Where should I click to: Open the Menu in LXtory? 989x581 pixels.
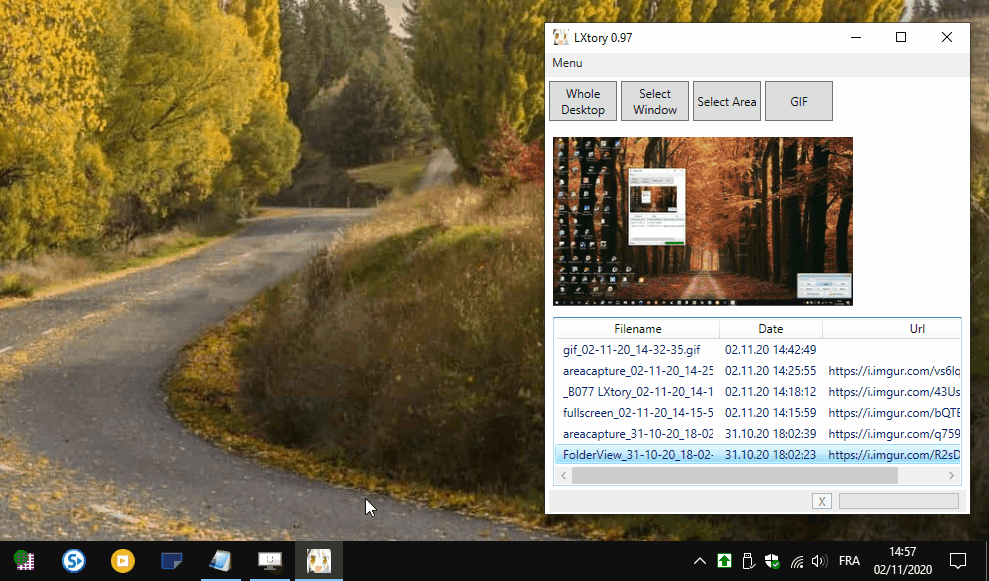pos(567,63)
